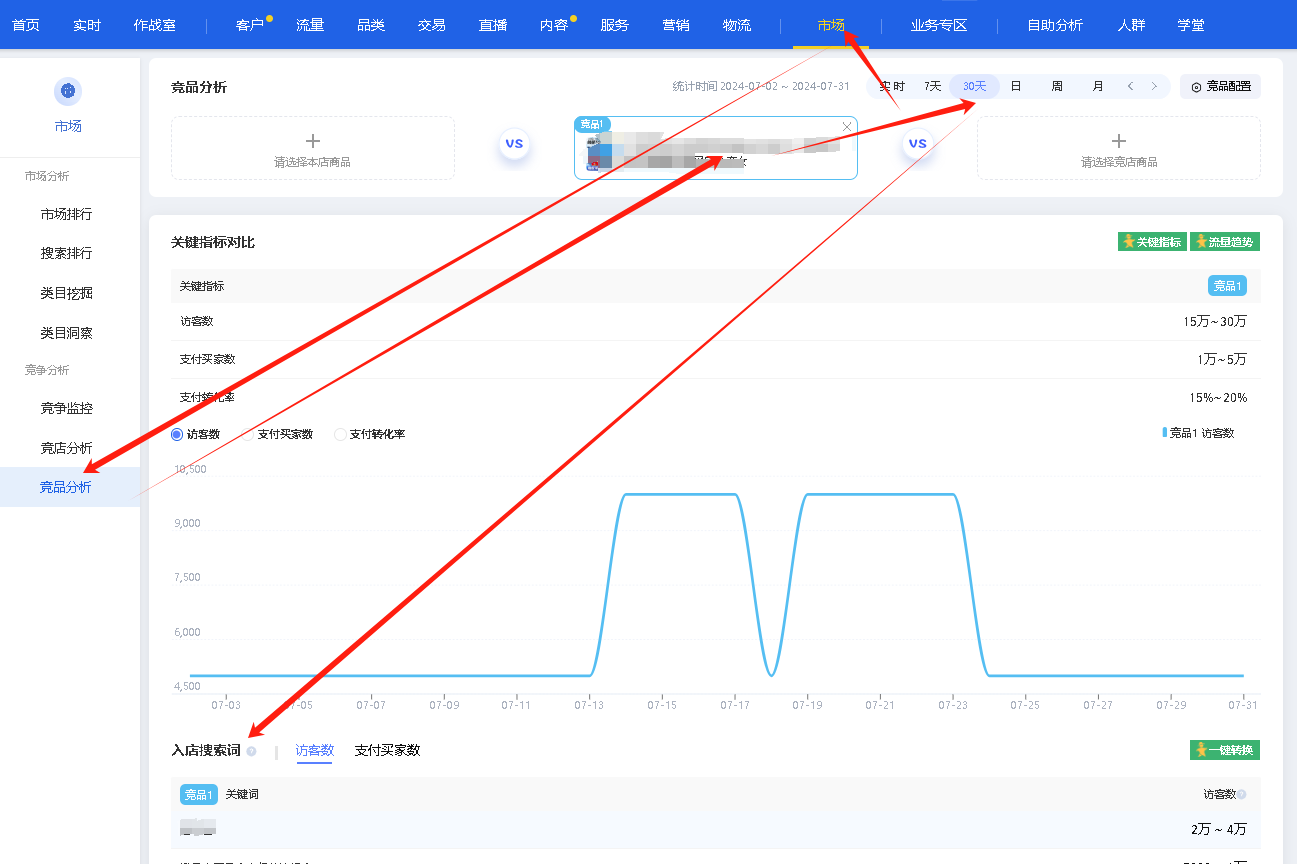Click plus icon to add 本店商品
The image size is (1297, 864).
(x=312, y=141)
